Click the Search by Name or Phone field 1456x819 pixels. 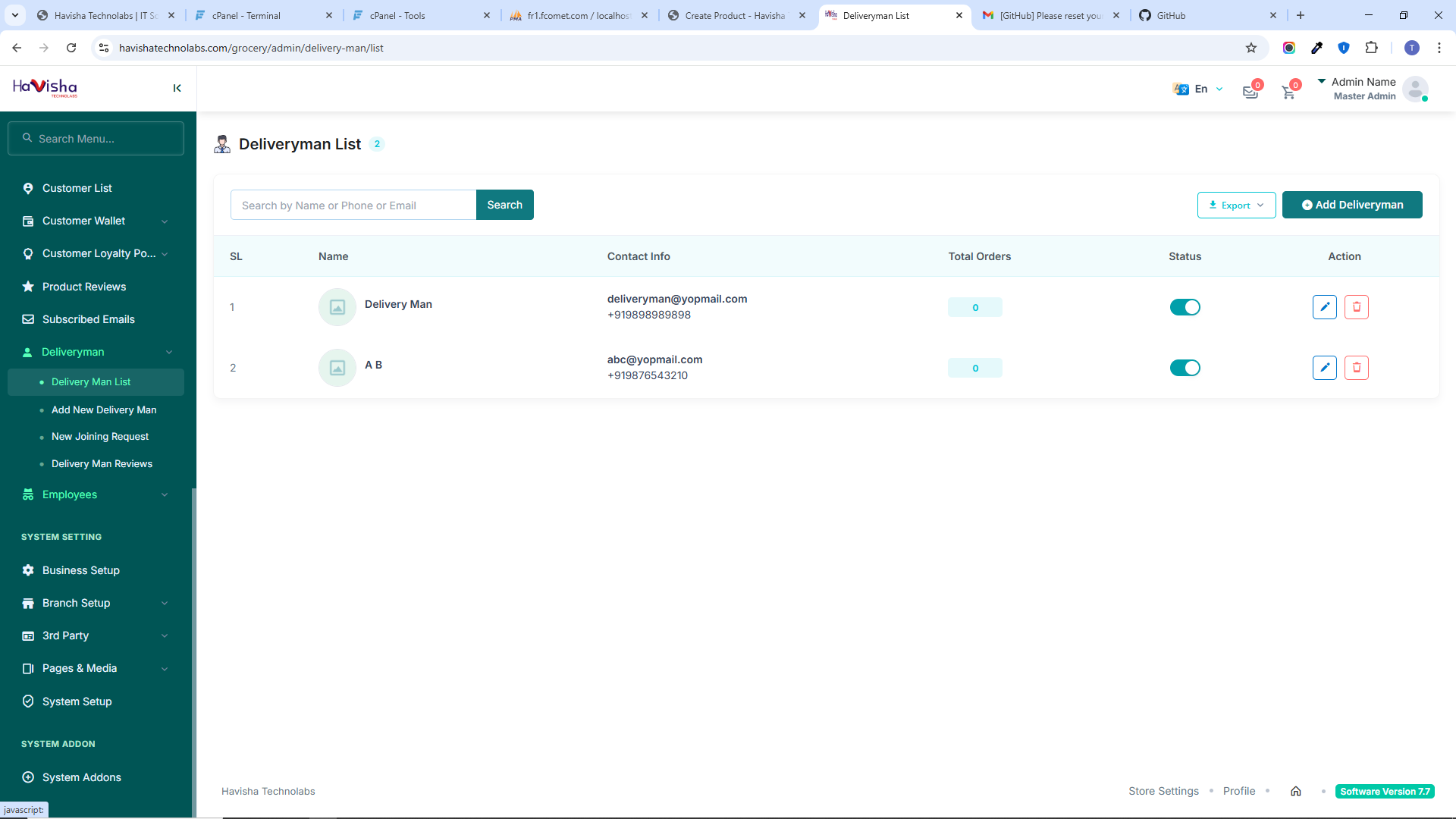click(x=353, y=206)
